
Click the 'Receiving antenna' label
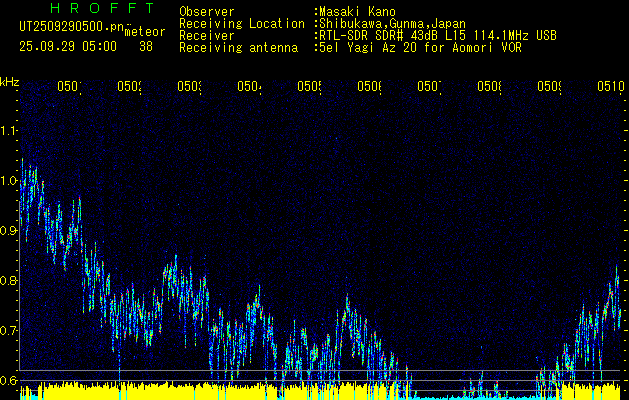238,48
